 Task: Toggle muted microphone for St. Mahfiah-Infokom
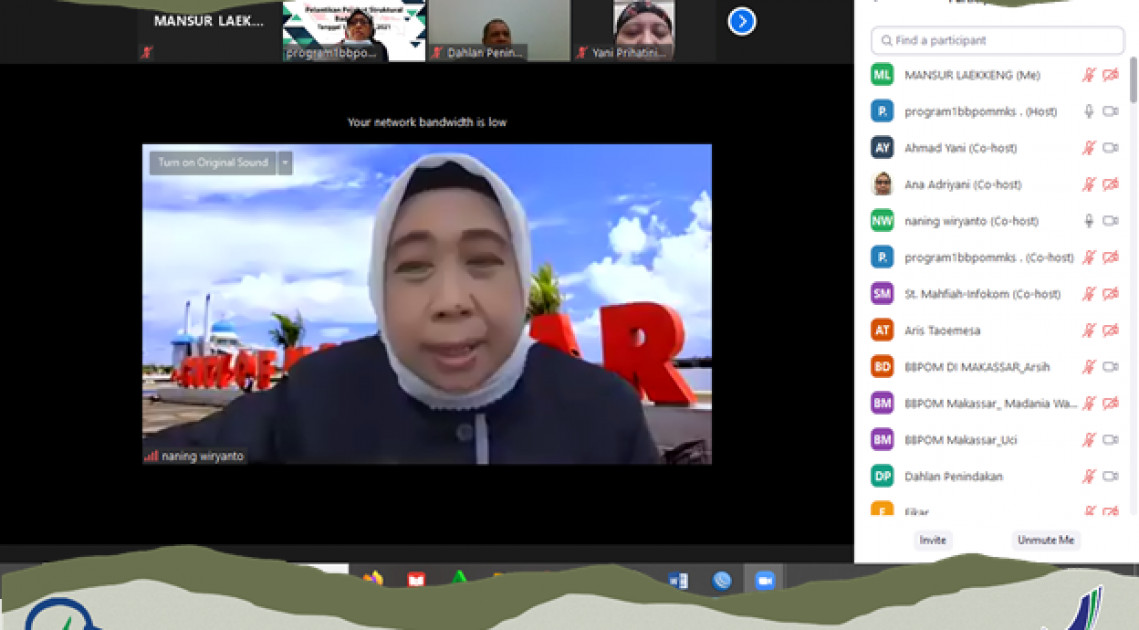click(x=1088, y=294)
